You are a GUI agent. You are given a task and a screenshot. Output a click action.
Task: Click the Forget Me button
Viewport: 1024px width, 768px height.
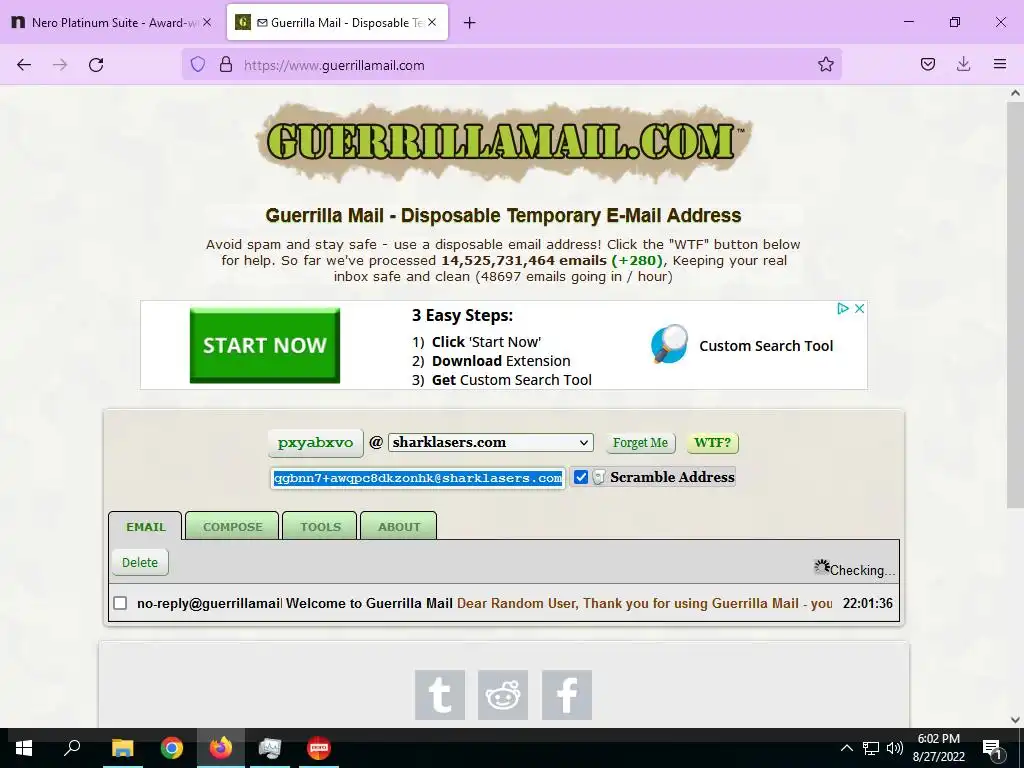(x=640, y=443)
